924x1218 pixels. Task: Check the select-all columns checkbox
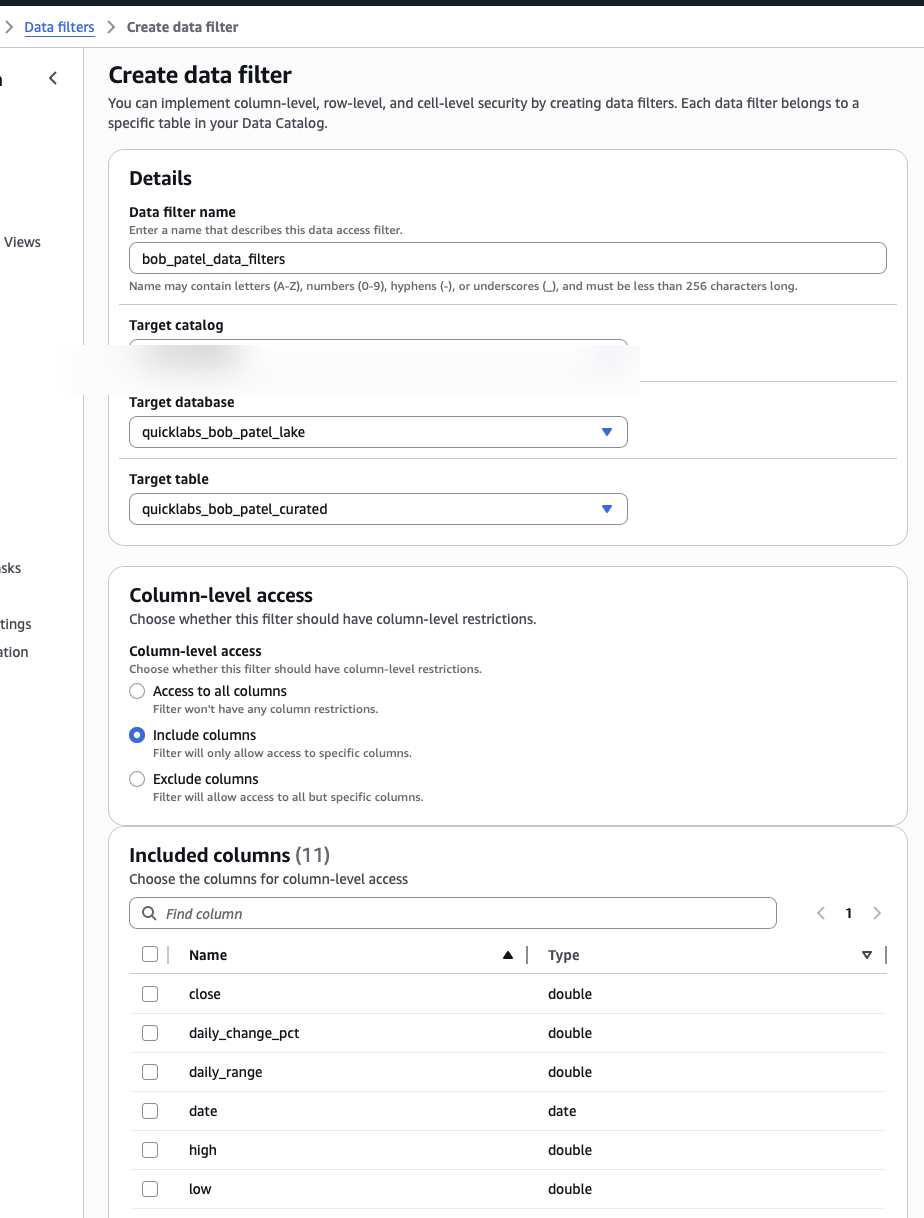click(150, 954)
